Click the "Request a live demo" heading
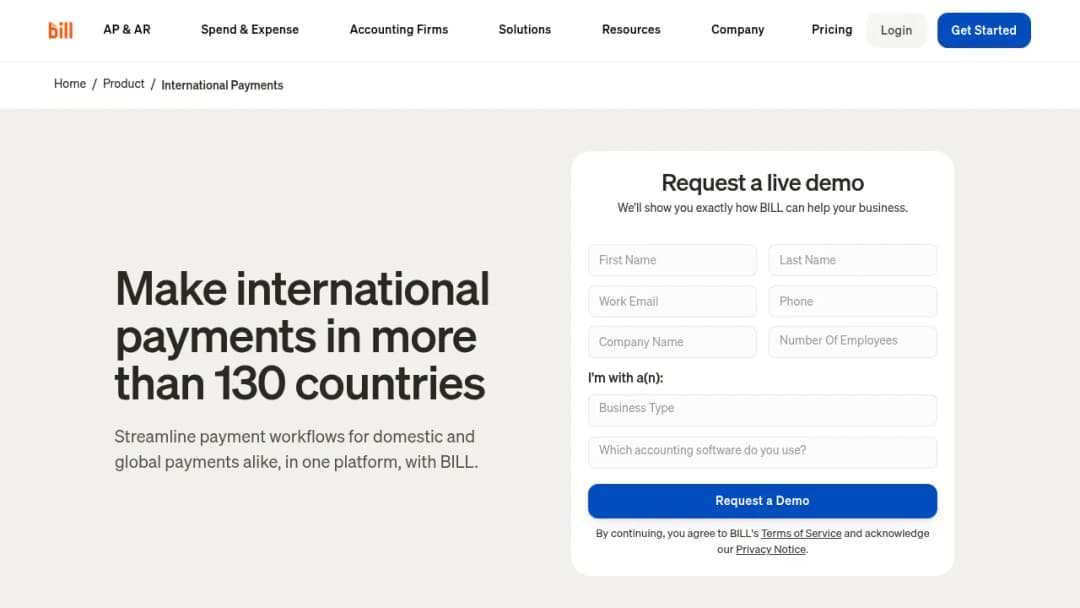1080x608 pixels. click(x=762, y=182)
